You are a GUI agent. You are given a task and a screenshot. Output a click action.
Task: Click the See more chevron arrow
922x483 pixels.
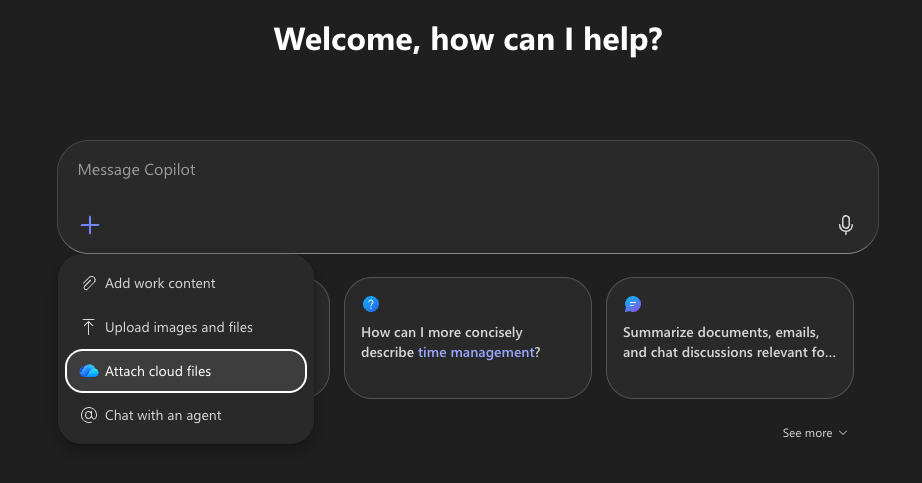(x=843, y=433)
